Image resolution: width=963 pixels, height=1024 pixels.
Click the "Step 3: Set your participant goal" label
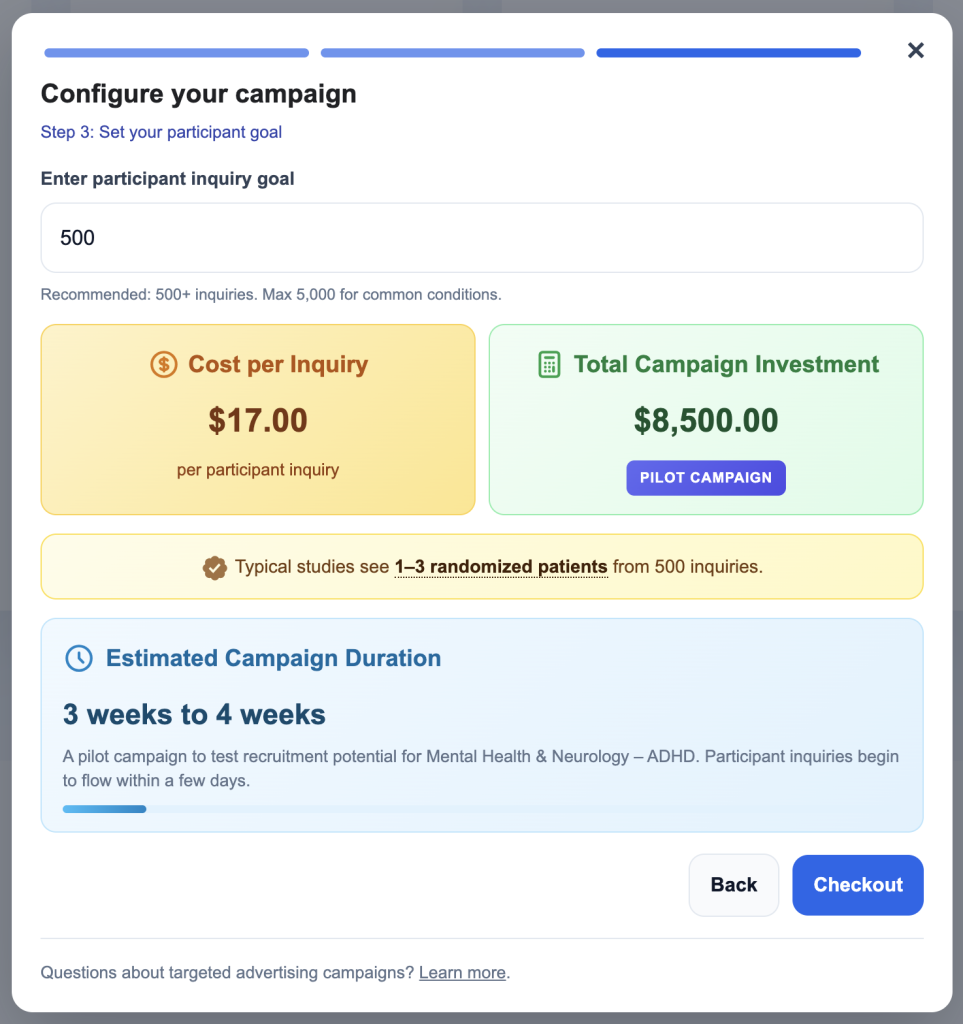point(161,131)
